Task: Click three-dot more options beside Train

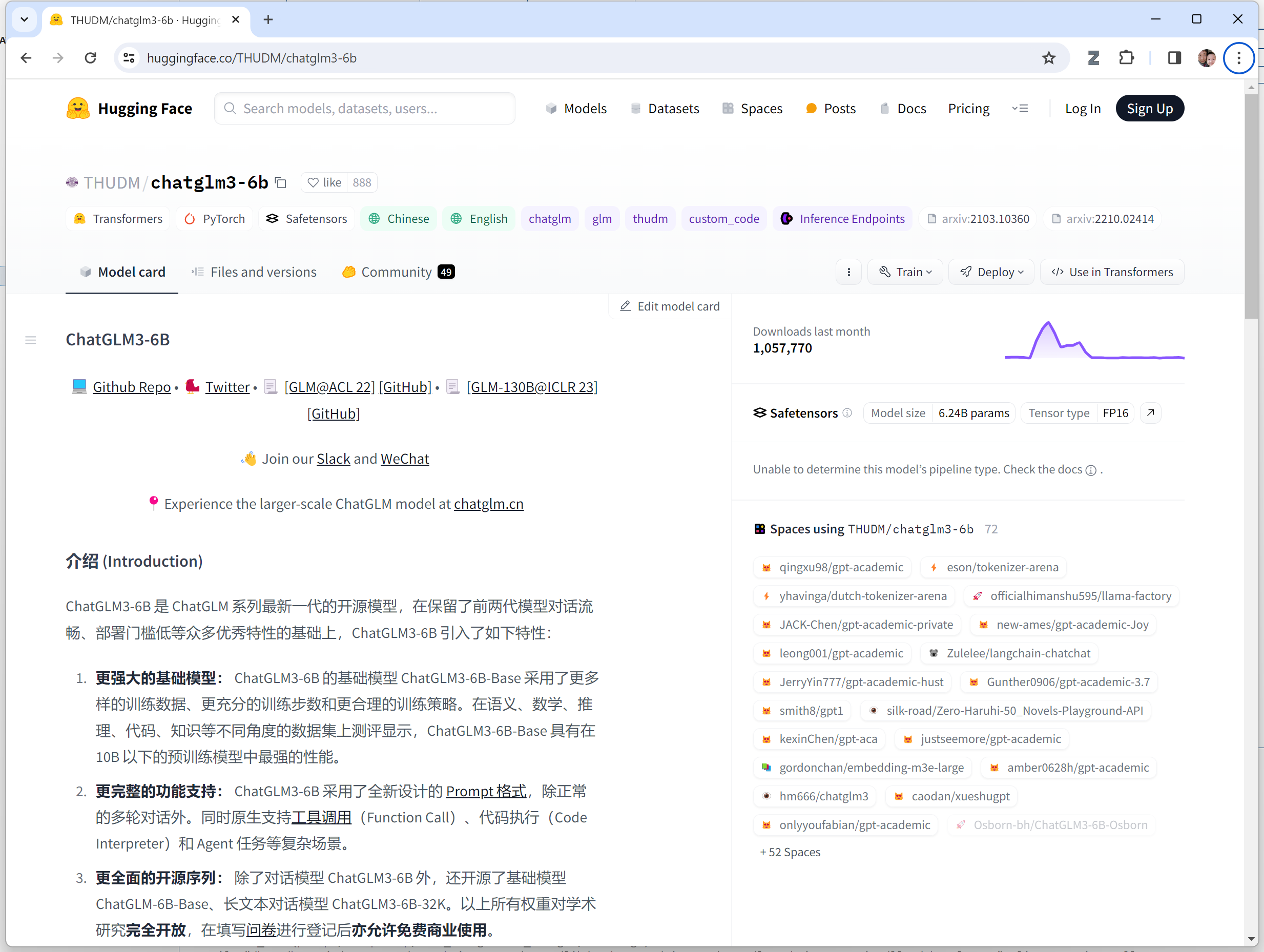Action: click(848, 272)
